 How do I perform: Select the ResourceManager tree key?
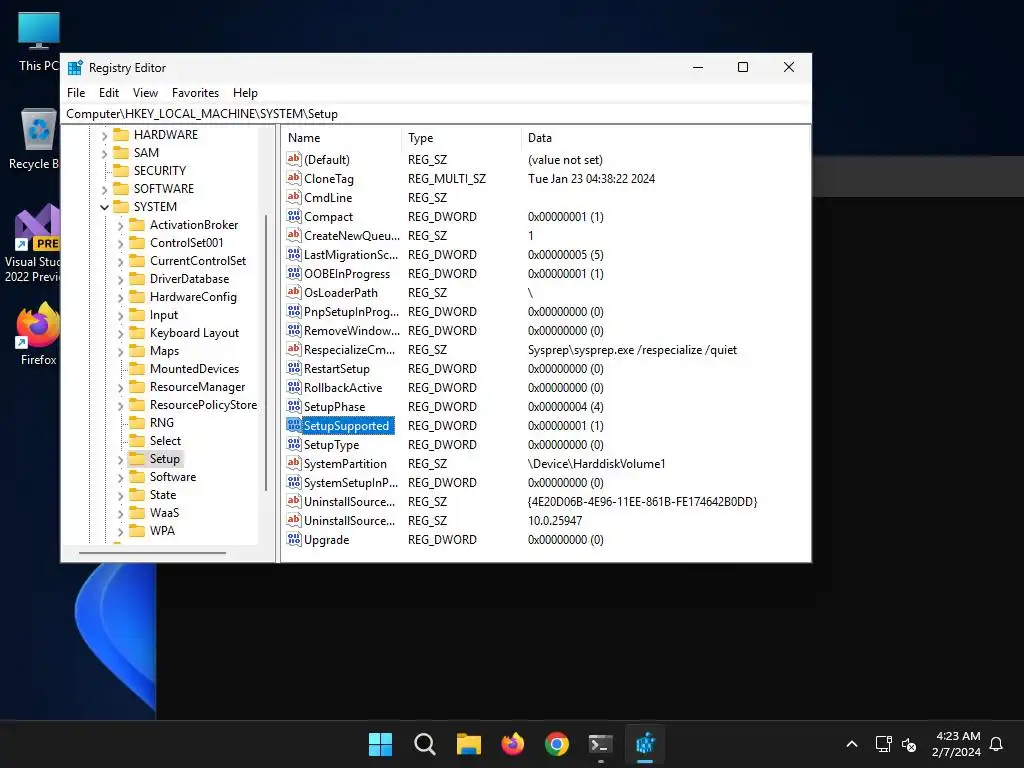click(197, 387)
